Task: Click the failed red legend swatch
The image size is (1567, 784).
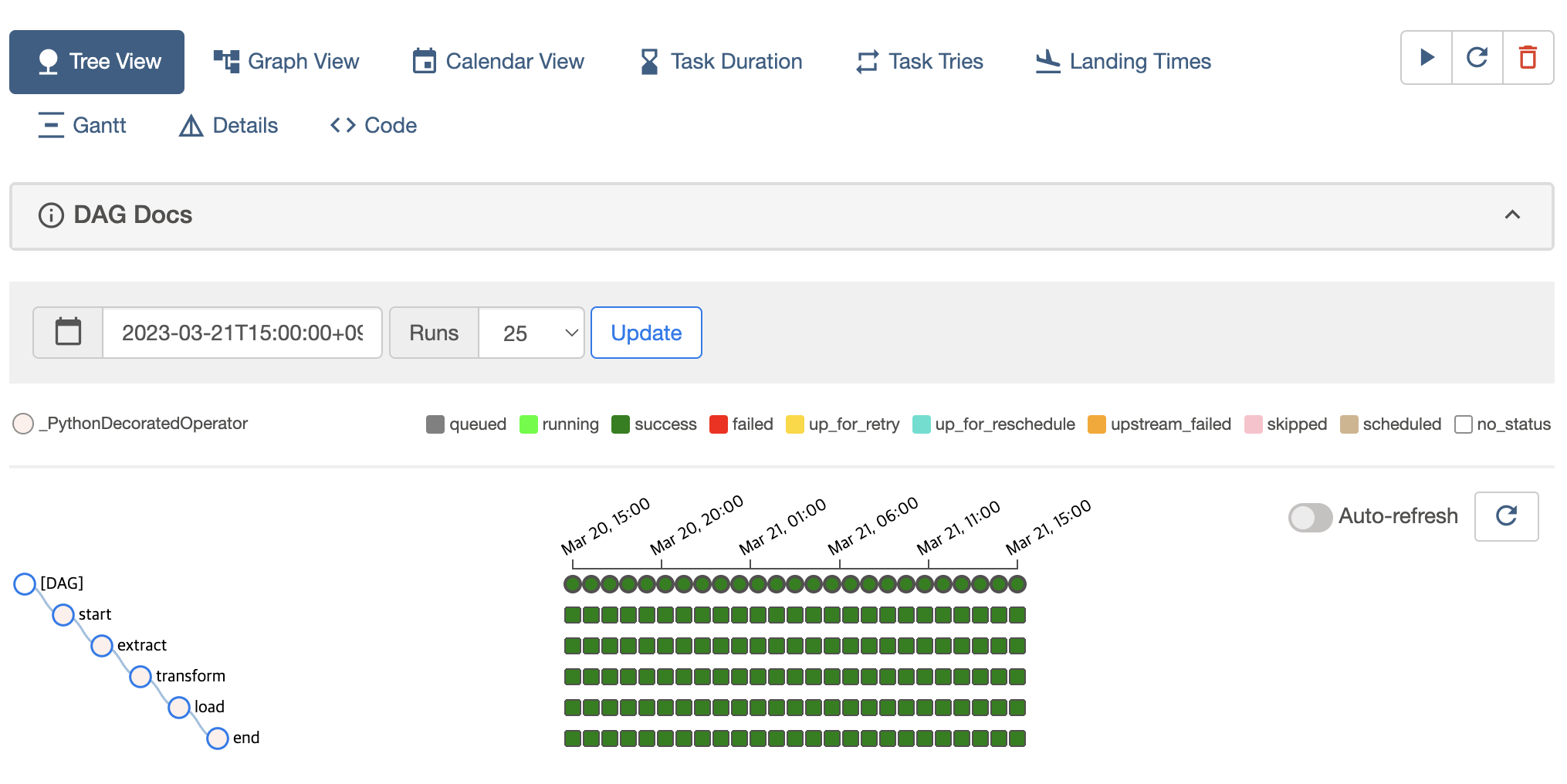Action: click(718, 424)
